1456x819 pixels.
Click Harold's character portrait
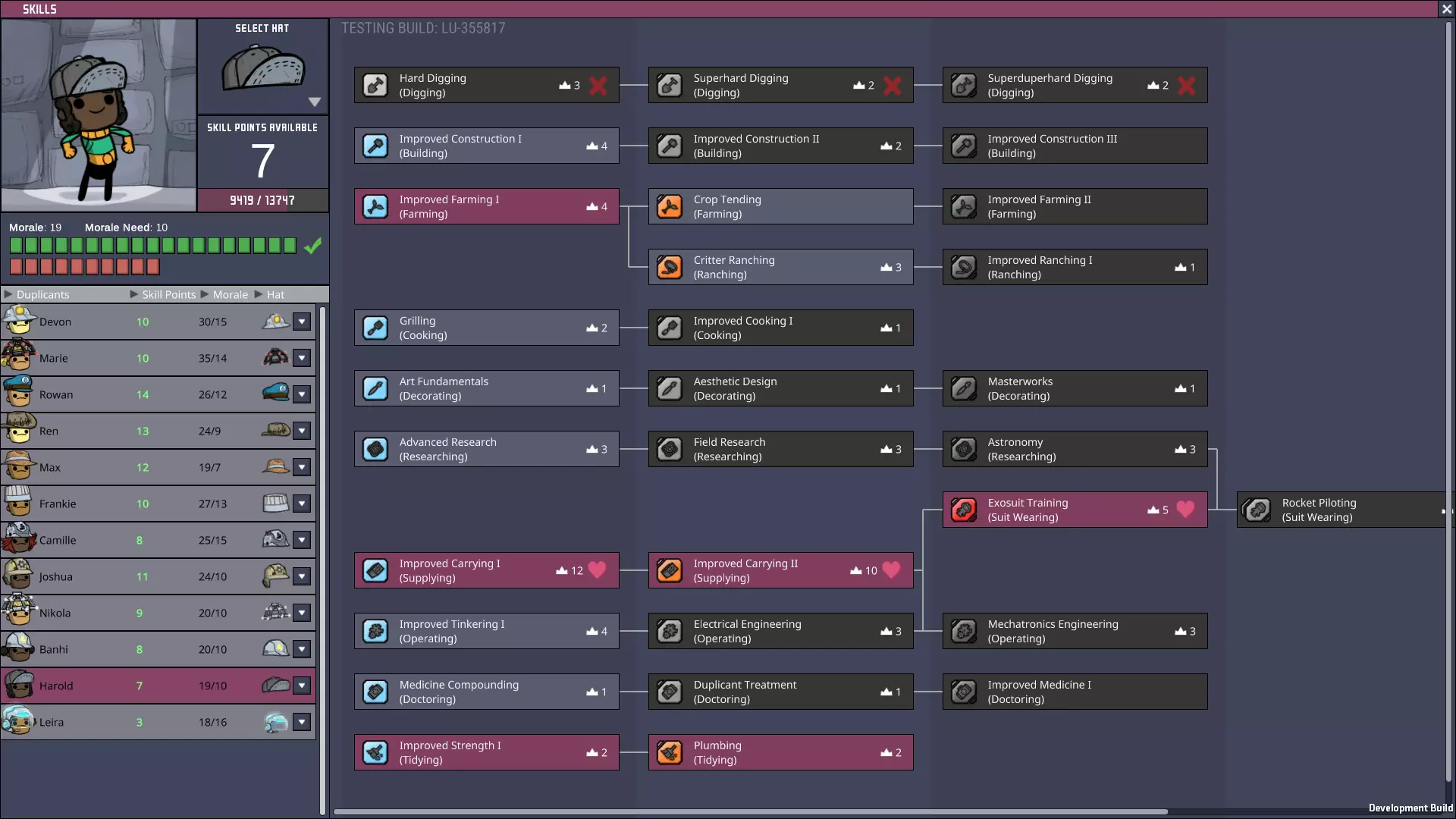pos(98,114)
